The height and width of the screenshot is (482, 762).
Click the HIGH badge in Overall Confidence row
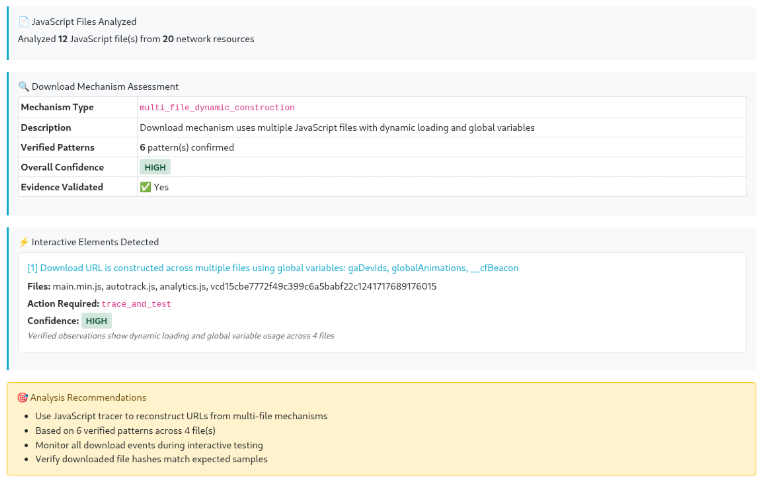pyautogui.click(x=155, y=167)
